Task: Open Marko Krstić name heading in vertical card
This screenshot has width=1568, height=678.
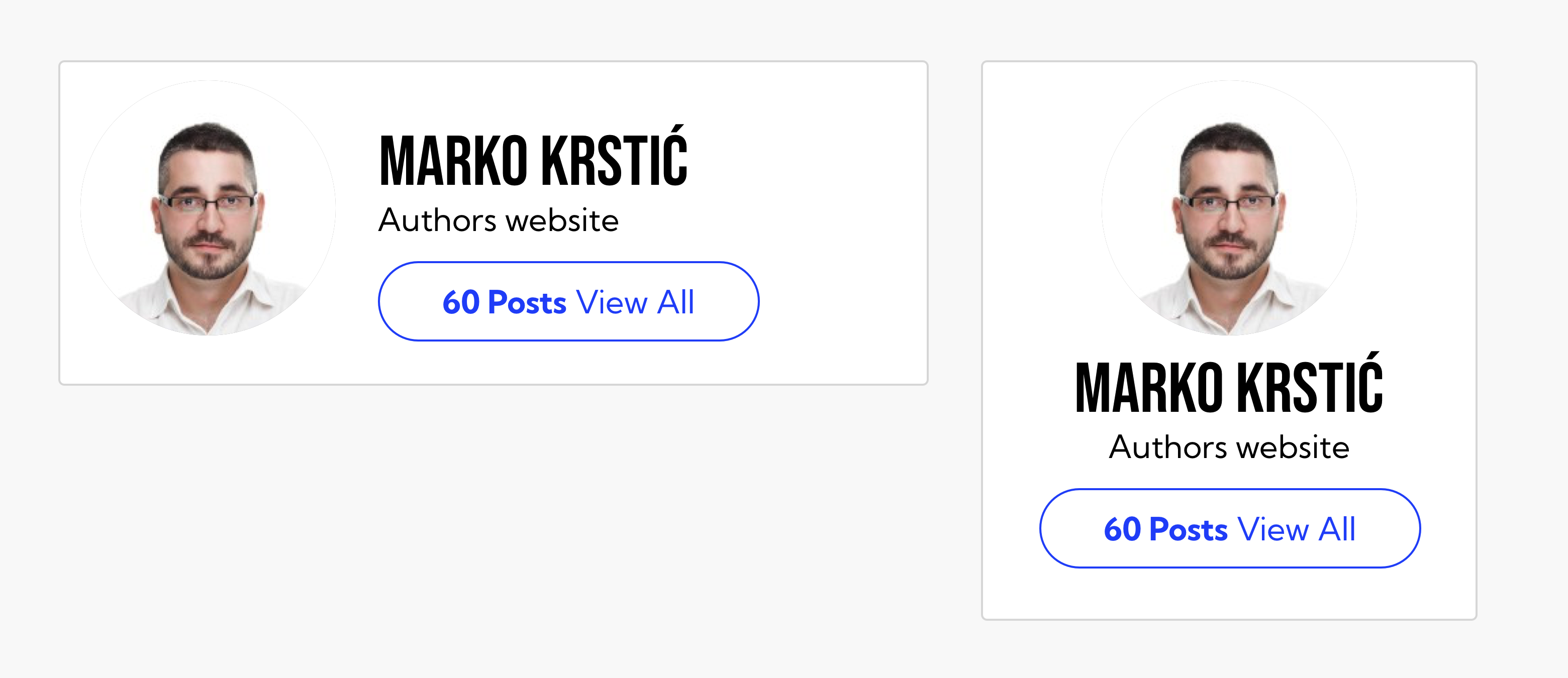Action: [1229, 383]
